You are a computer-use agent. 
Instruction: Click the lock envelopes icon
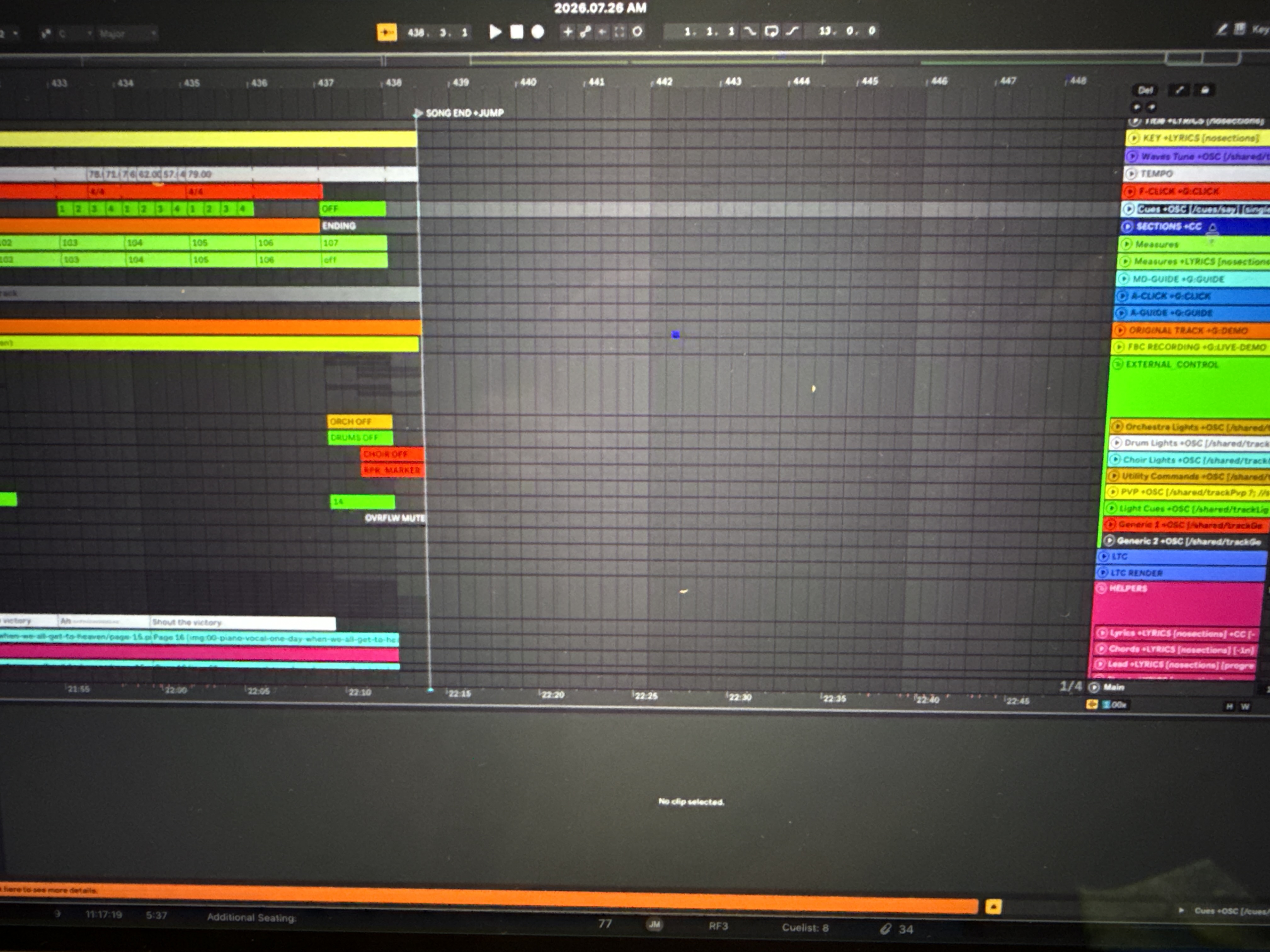tap(1204, 90)
